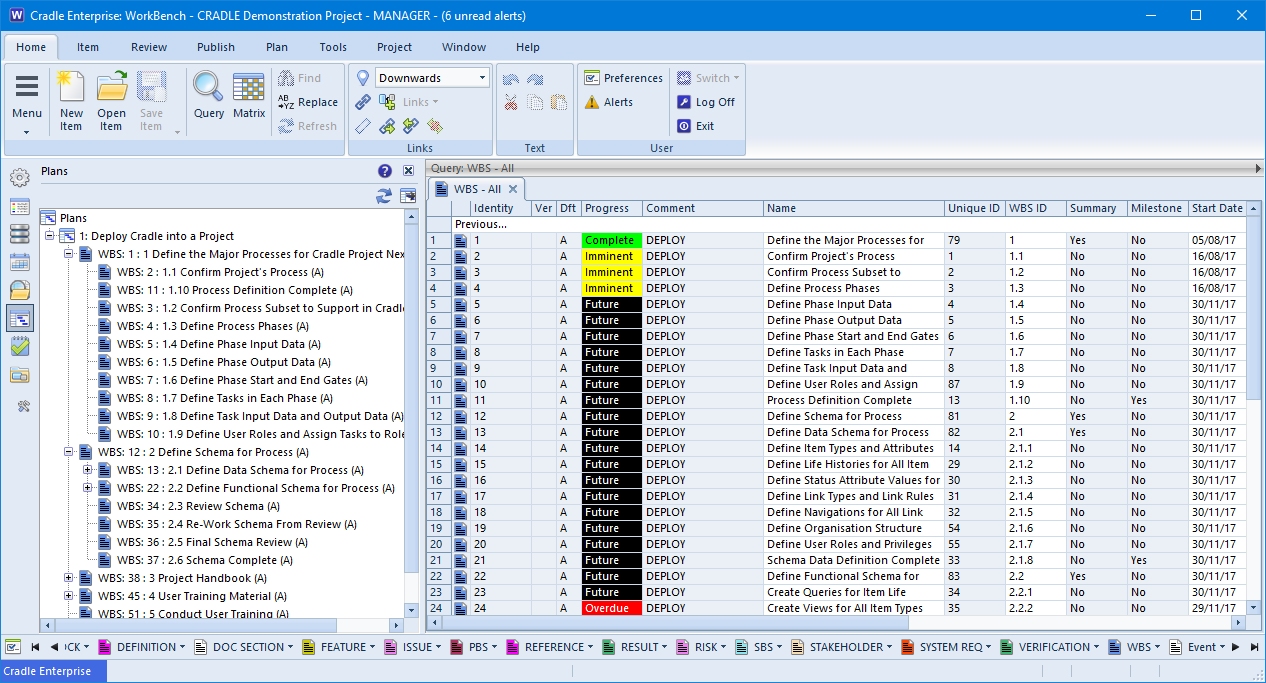Click the sidebar settings gear icon
The width and height of the screenshot is (1266, 683).
[20, 179]
